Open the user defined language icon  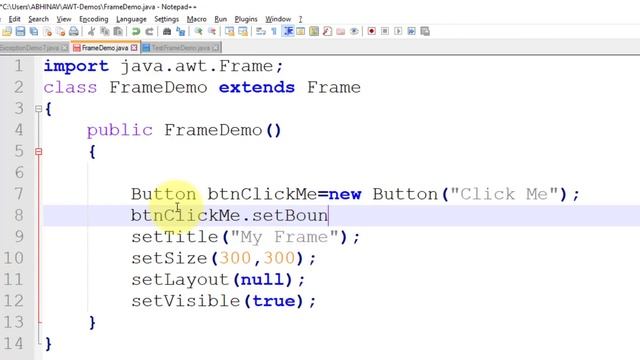[x=301, y=31]
